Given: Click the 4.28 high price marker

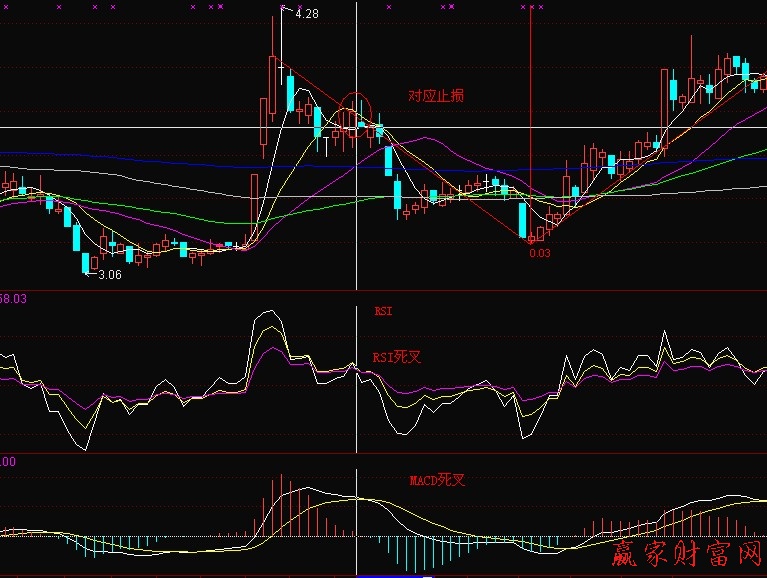Looking at the screenshot, I should [306, 14].
